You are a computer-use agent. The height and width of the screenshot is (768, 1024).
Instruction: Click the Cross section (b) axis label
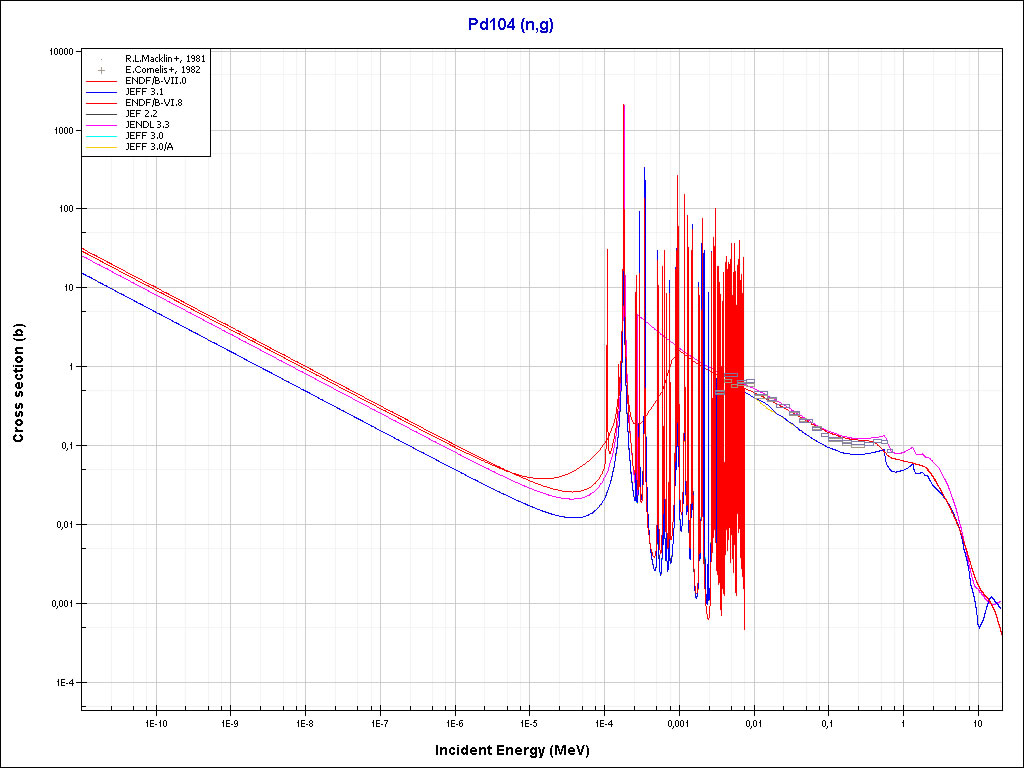pyautogui.click(x=18, y=384)
